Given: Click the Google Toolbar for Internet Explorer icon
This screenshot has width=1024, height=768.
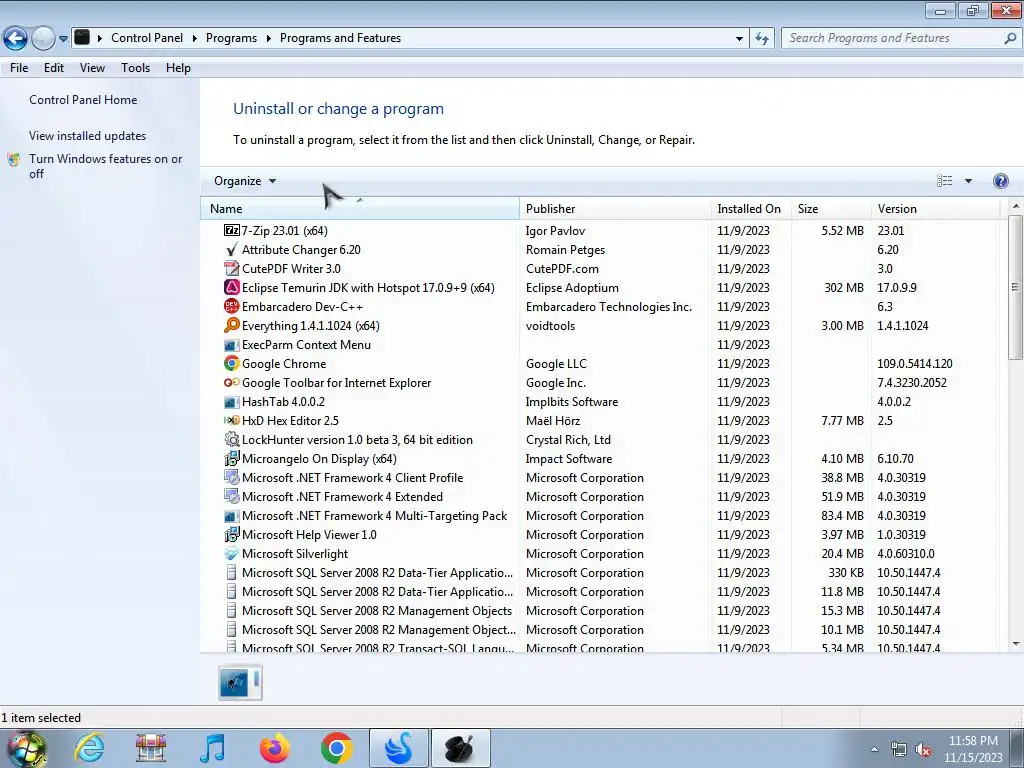Looking at the screenshot, I should pos(231,383).
